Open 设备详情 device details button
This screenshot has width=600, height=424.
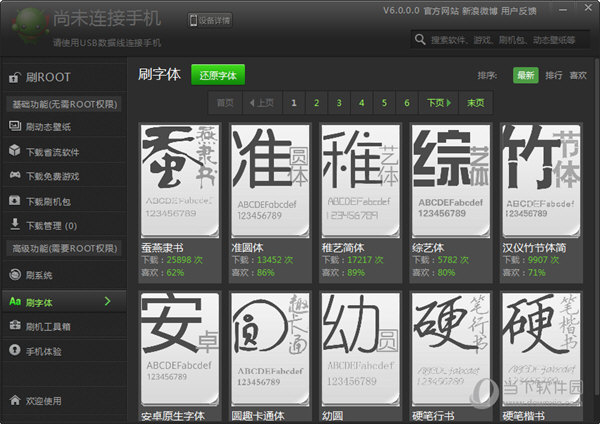click(x=210, y=20)
